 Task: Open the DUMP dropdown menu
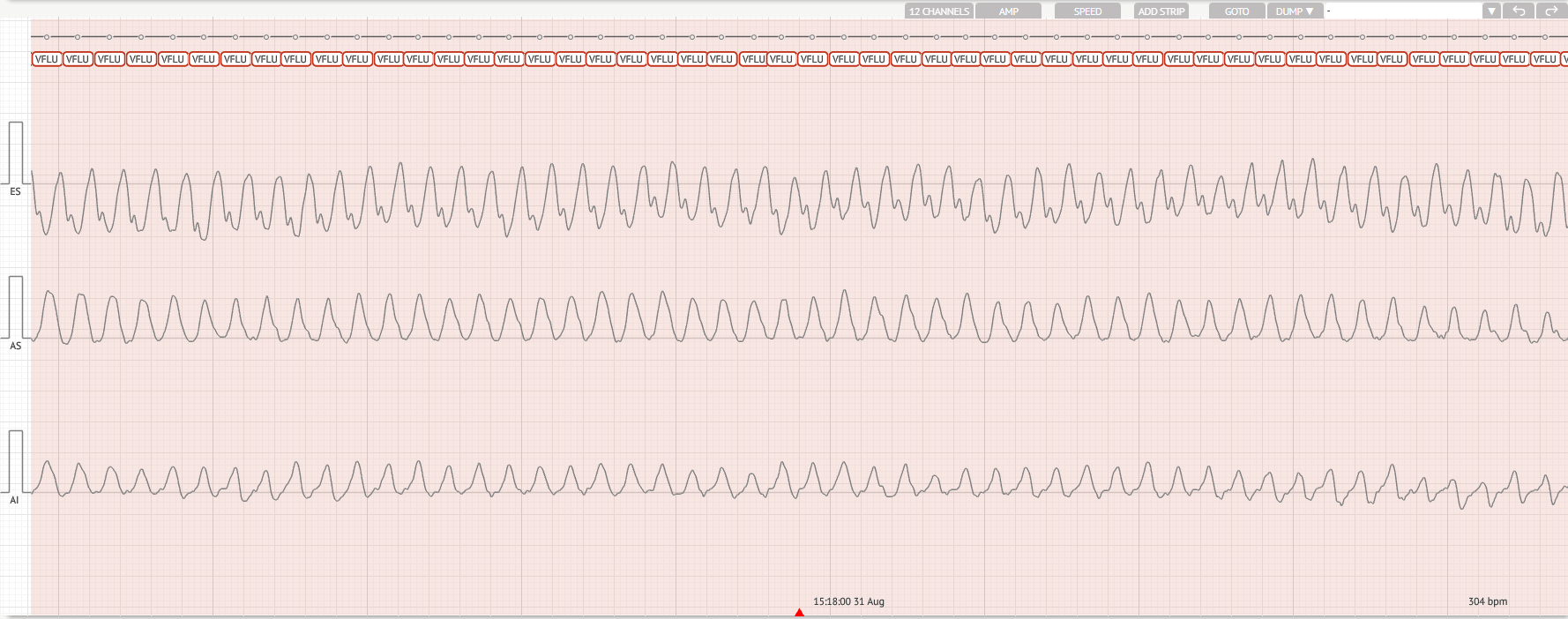pyautogui.click(x=1295, y=11)
